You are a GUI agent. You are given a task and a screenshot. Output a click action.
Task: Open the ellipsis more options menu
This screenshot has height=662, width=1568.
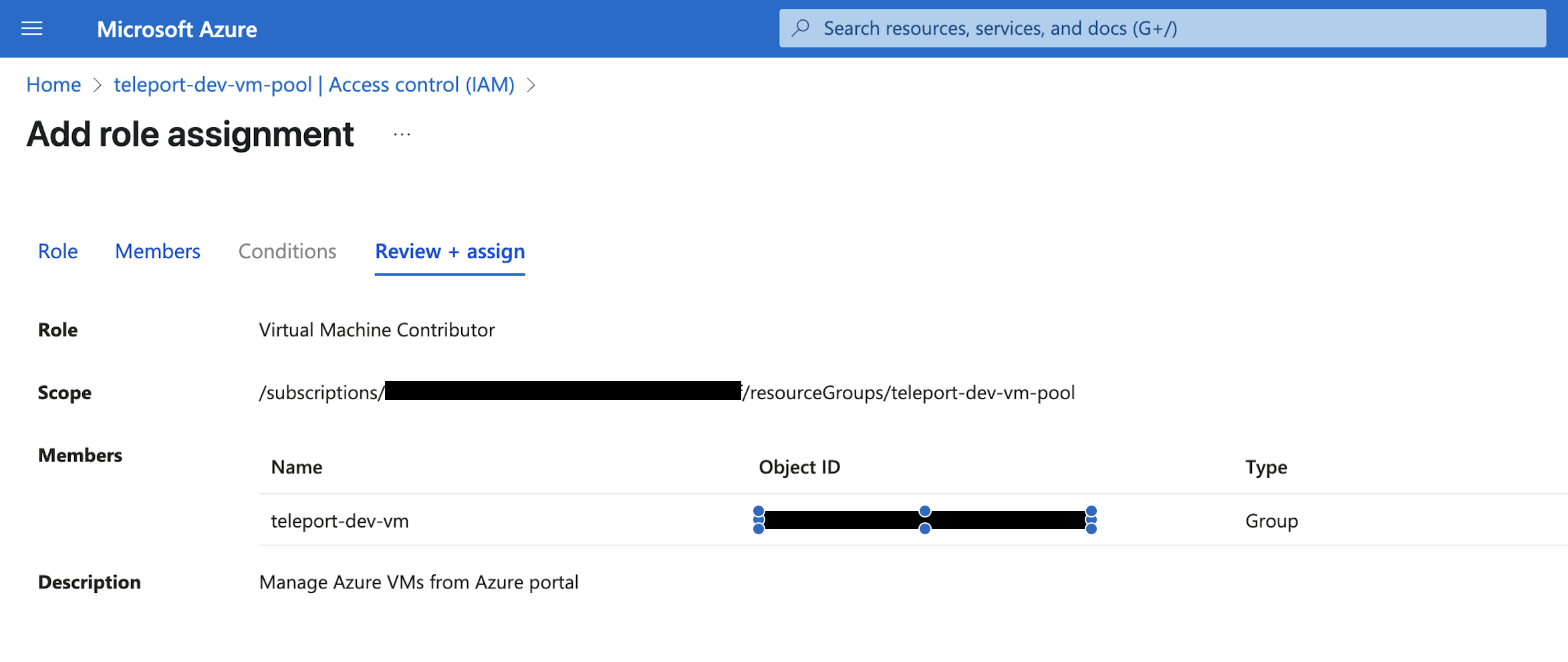(x=402, y=134)
